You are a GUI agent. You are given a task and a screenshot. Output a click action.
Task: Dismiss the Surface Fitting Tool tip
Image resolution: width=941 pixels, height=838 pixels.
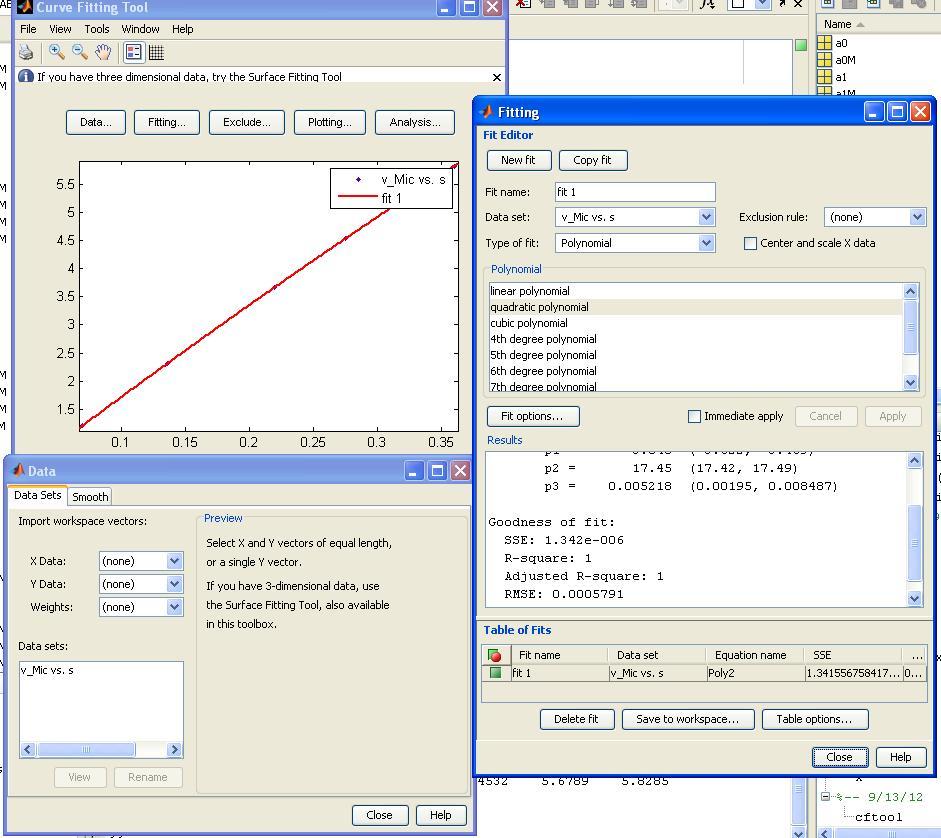pos(496,77)
